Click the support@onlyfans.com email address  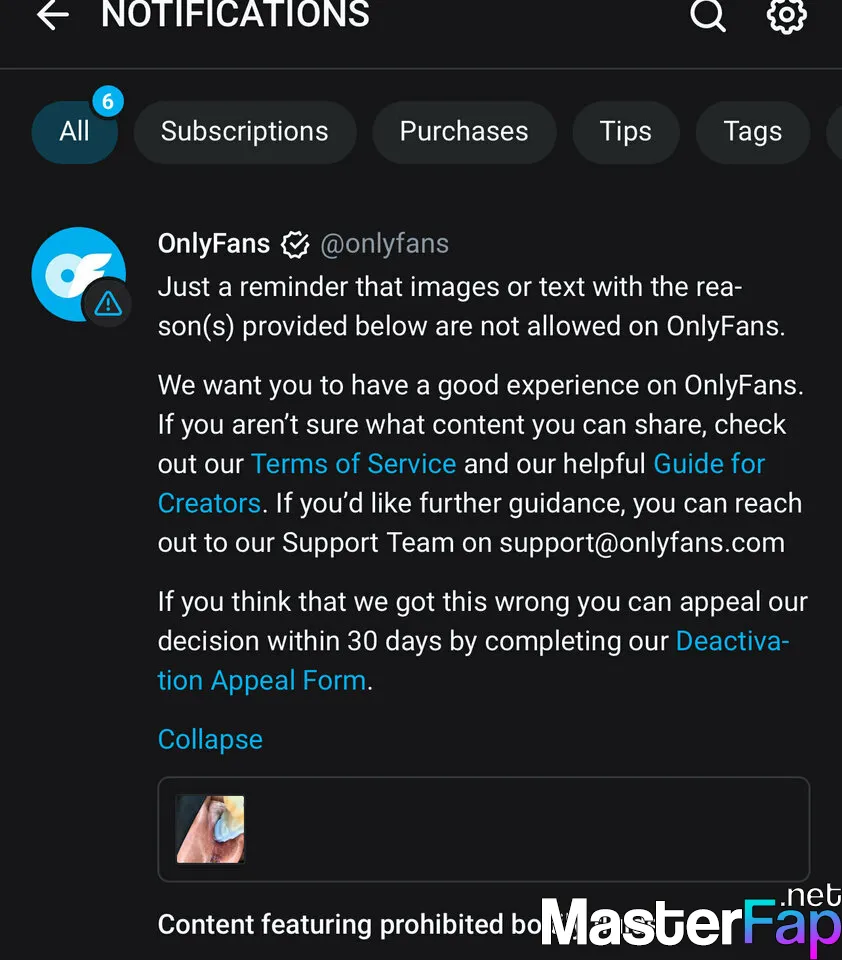point(642,543)
